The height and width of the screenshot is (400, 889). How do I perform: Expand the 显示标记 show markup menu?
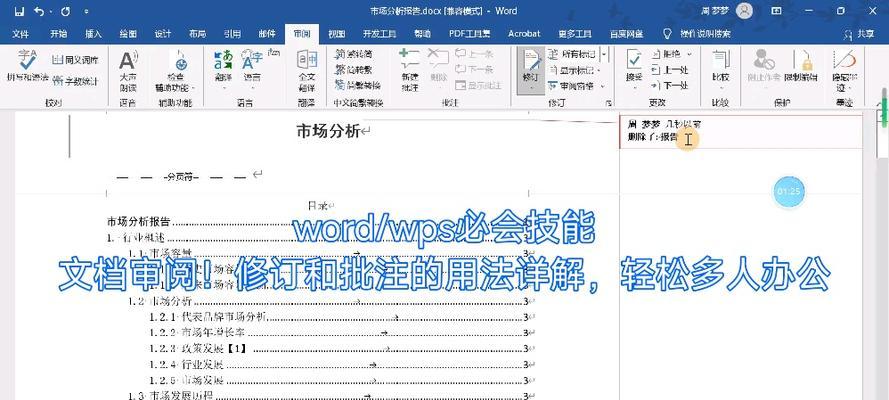[x=574, y=70]
